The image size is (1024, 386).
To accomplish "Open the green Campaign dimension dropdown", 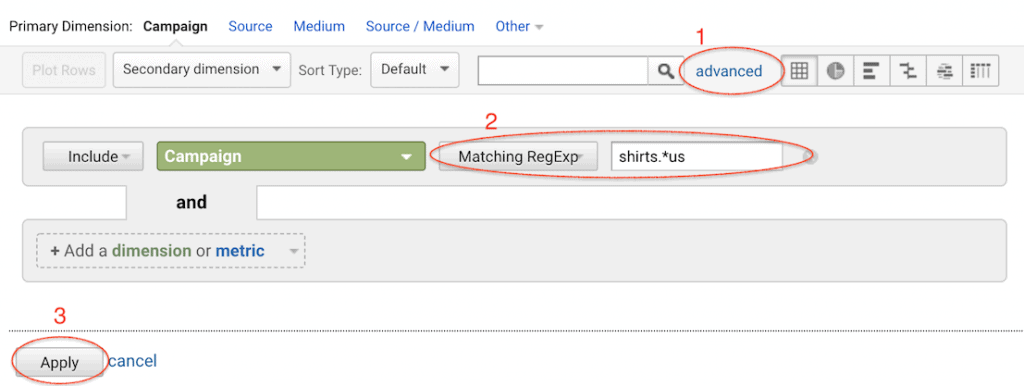I will coord(291,157).
